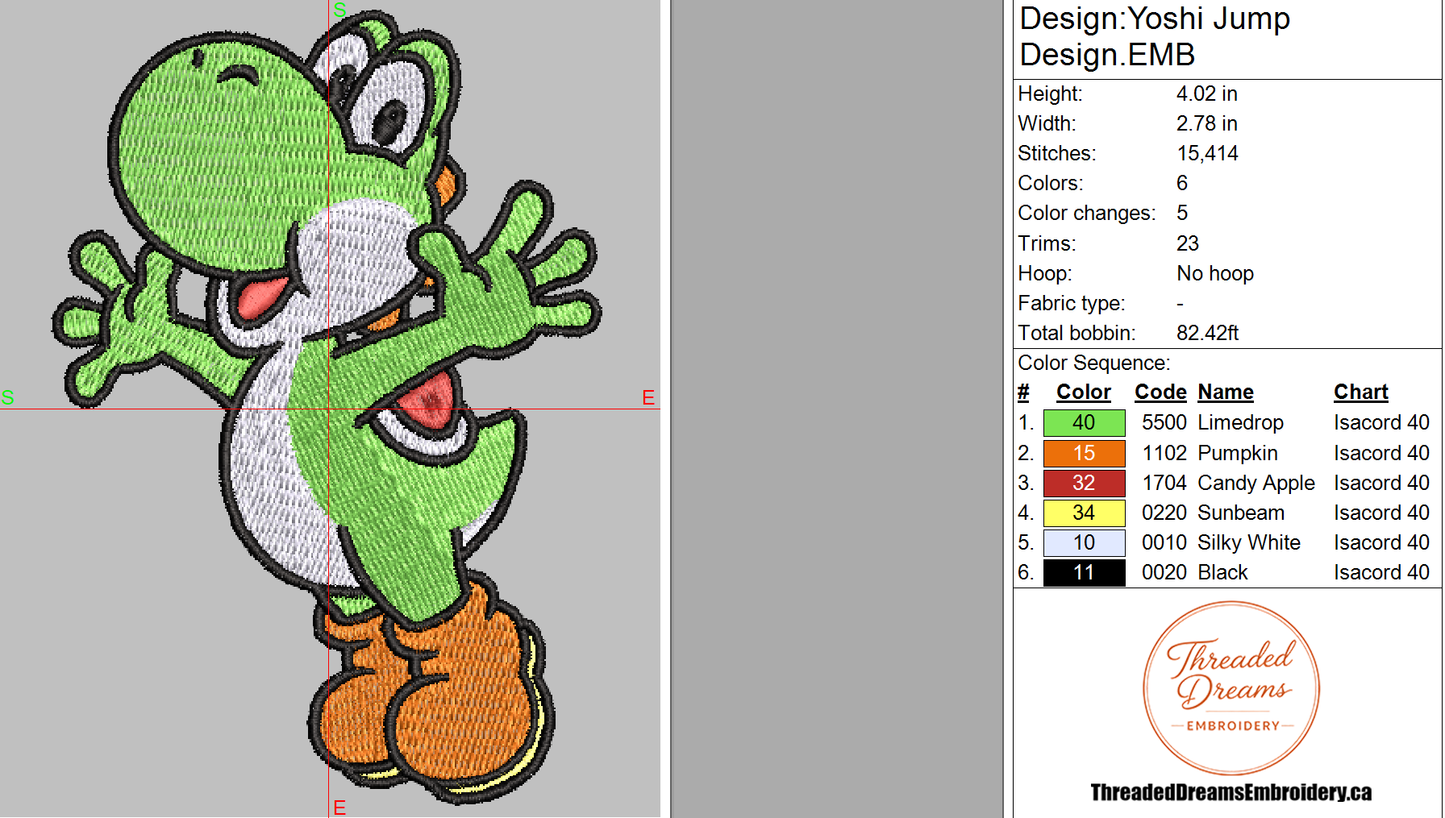Click the Pumpkin color swatch 15
Screen dimensions: 1445x818
click(x=1084, y=453)
